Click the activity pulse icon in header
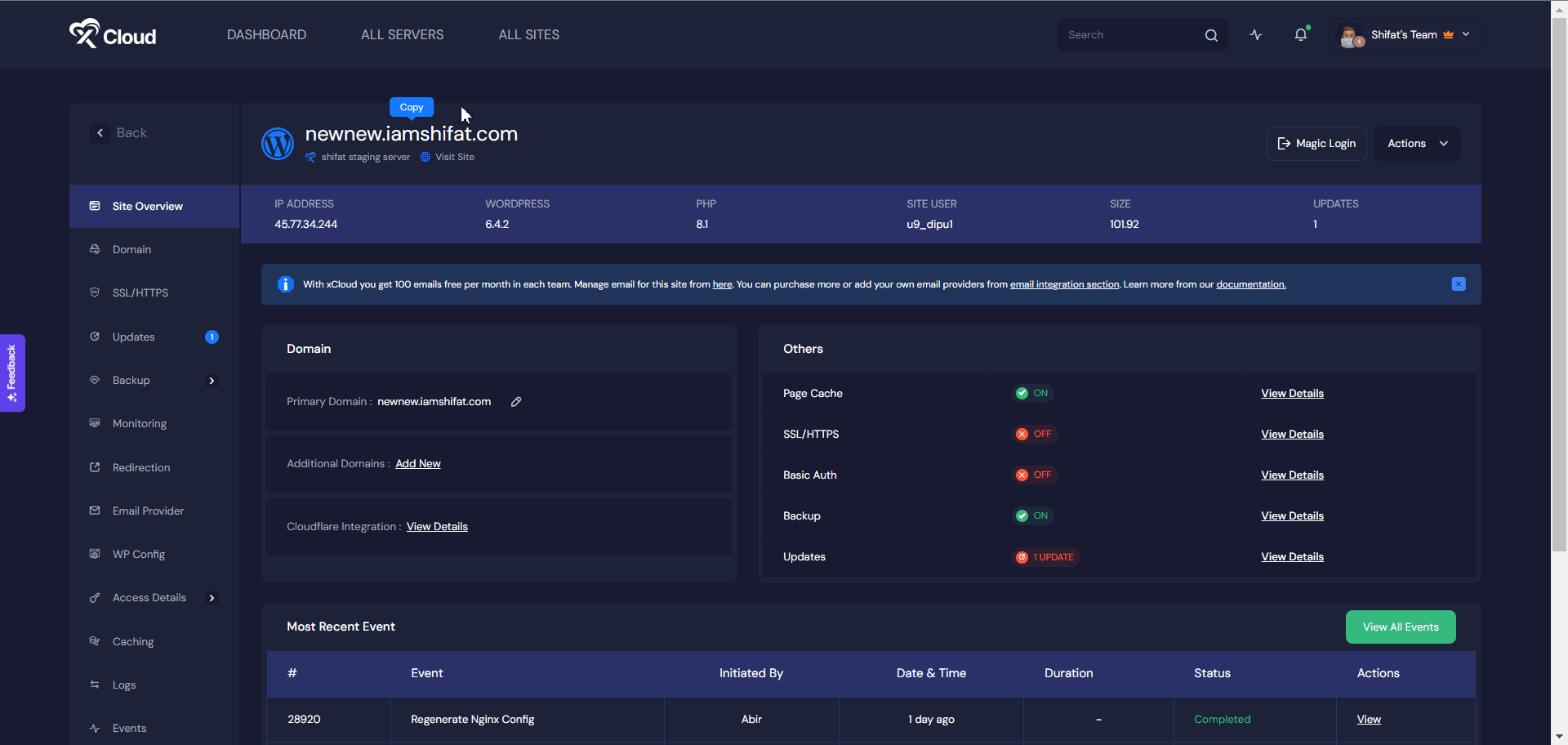1568x745 pixels. [x=1255, y=35]
